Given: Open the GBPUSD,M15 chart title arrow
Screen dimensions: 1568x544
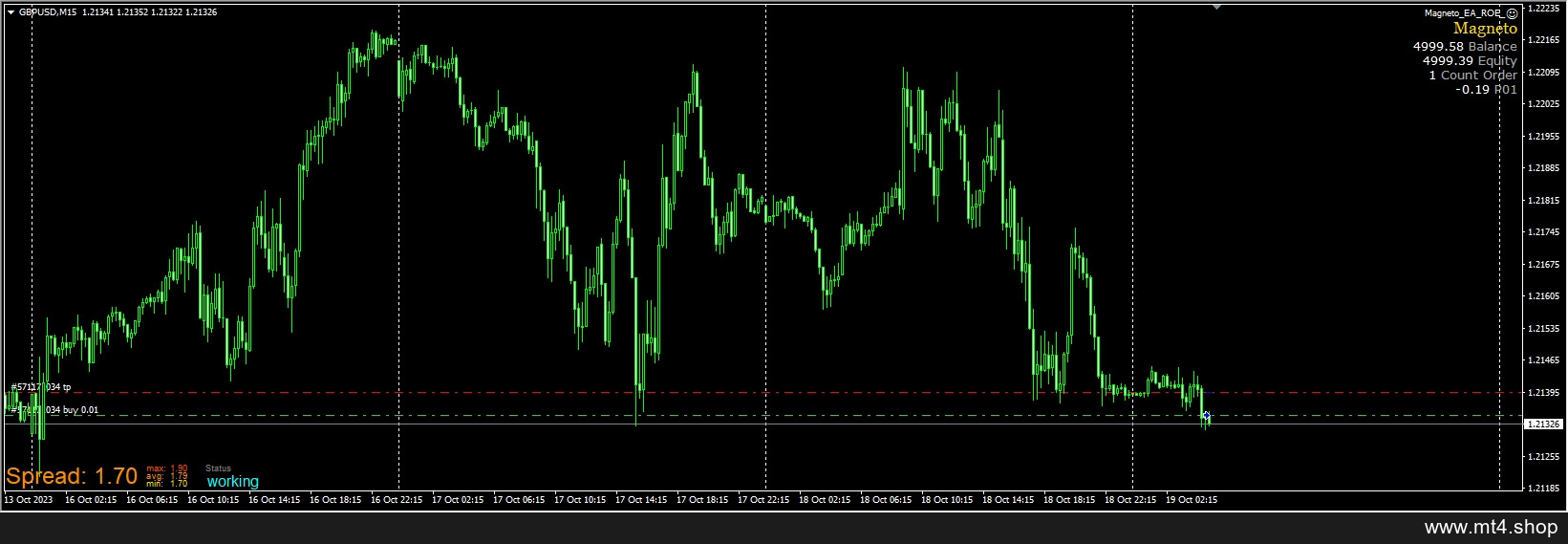Looking at the screenshot, I should 10,12.
